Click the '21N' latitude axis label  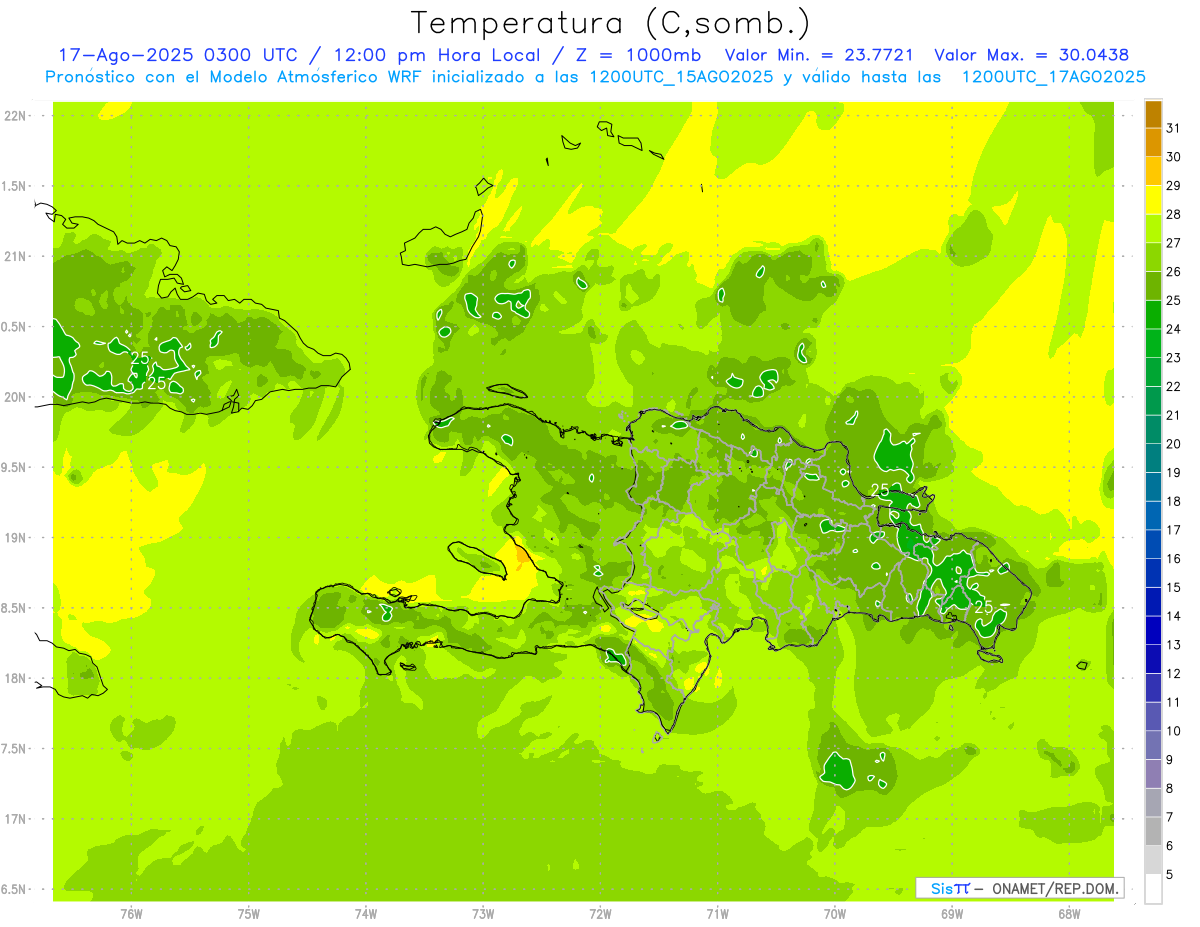click(x=16, y=256)
